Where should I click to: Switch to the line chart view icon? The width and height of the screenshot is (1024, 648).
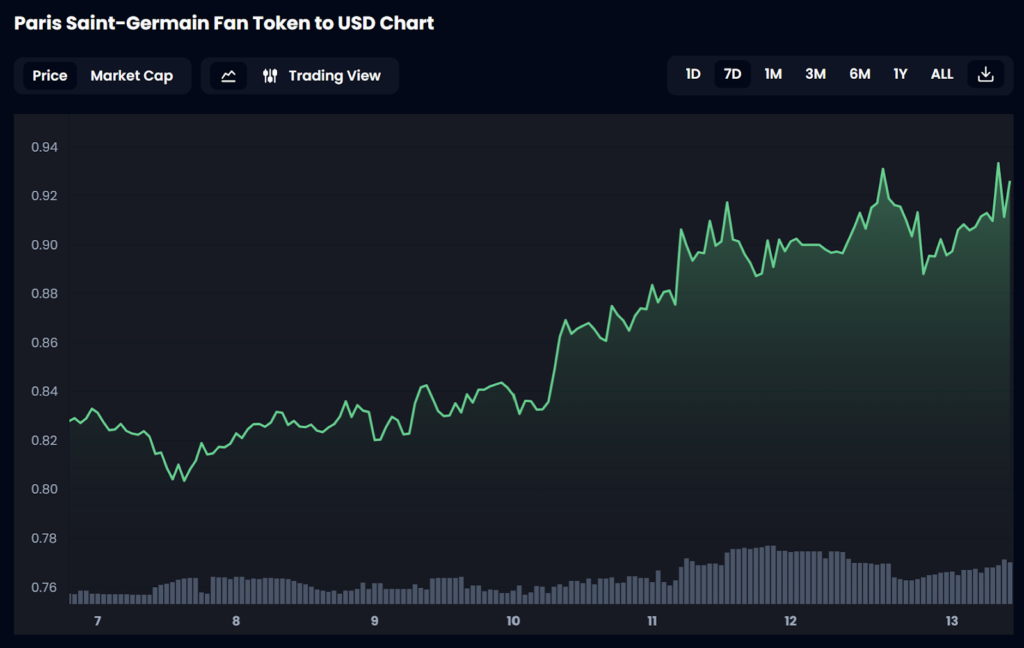pyautogui.click(x=228, y=76)
